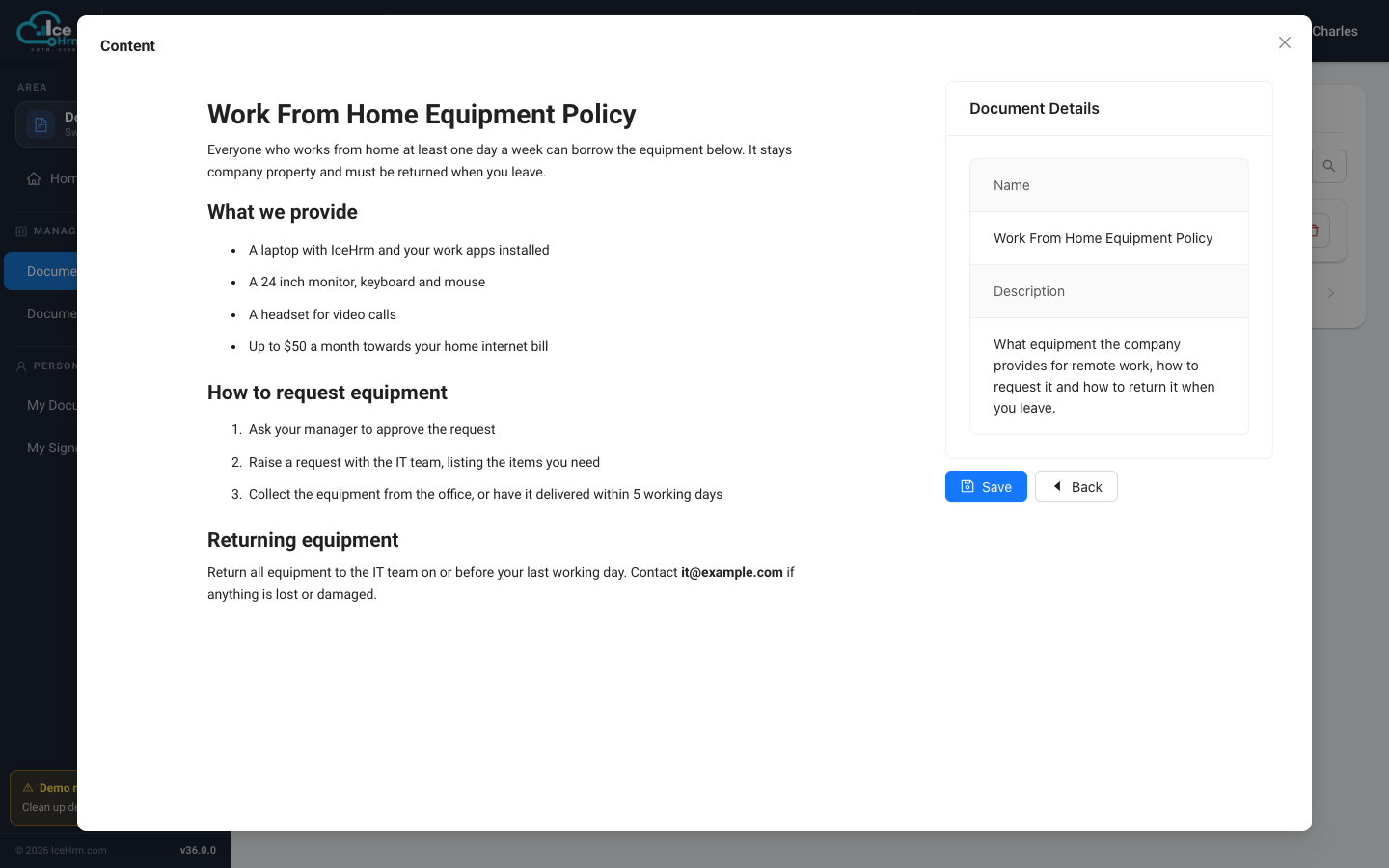Click the search magnifier icon behind the dialog
1389x868 pixels.
(1328, 166)
